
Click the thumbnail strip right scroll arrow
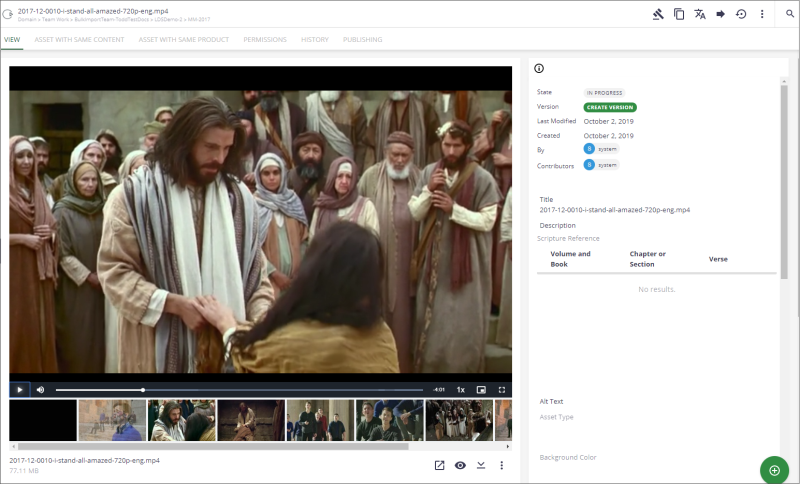click(x=508, y=446)
